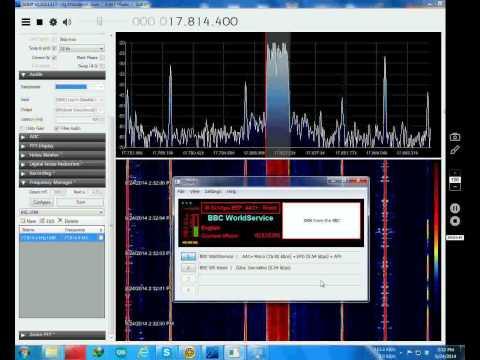Open Help menu in the DRM decoder window
480x360 pixels.
pos(231,191)
